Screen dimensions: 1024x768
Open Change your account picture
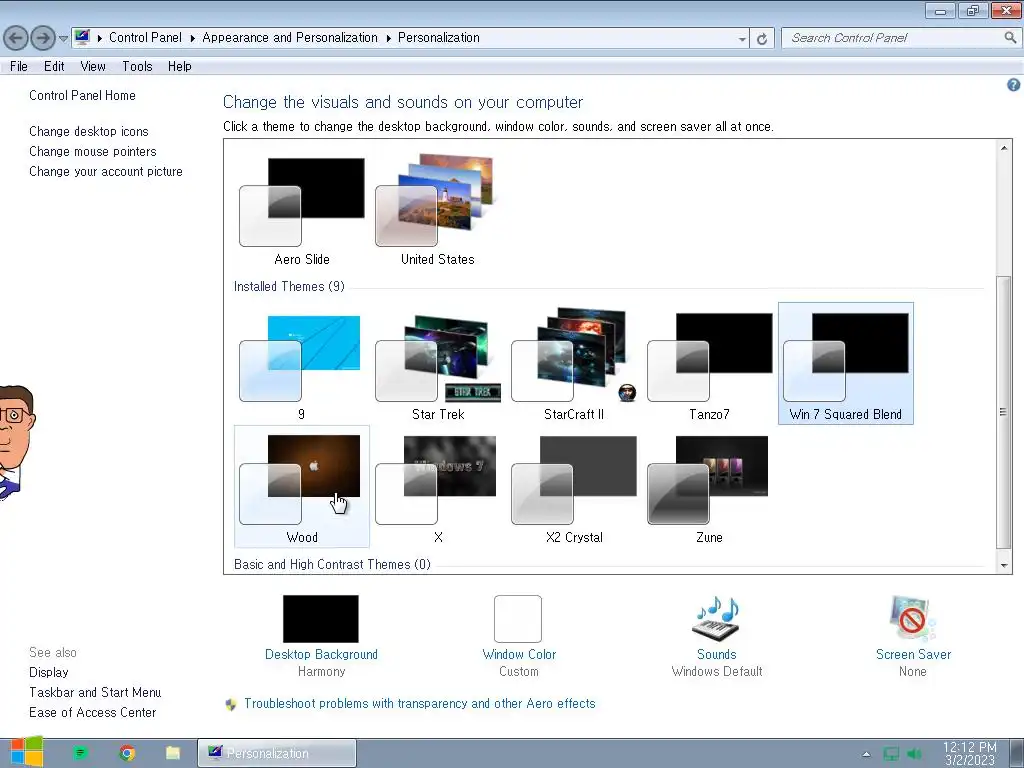[106, 172]
